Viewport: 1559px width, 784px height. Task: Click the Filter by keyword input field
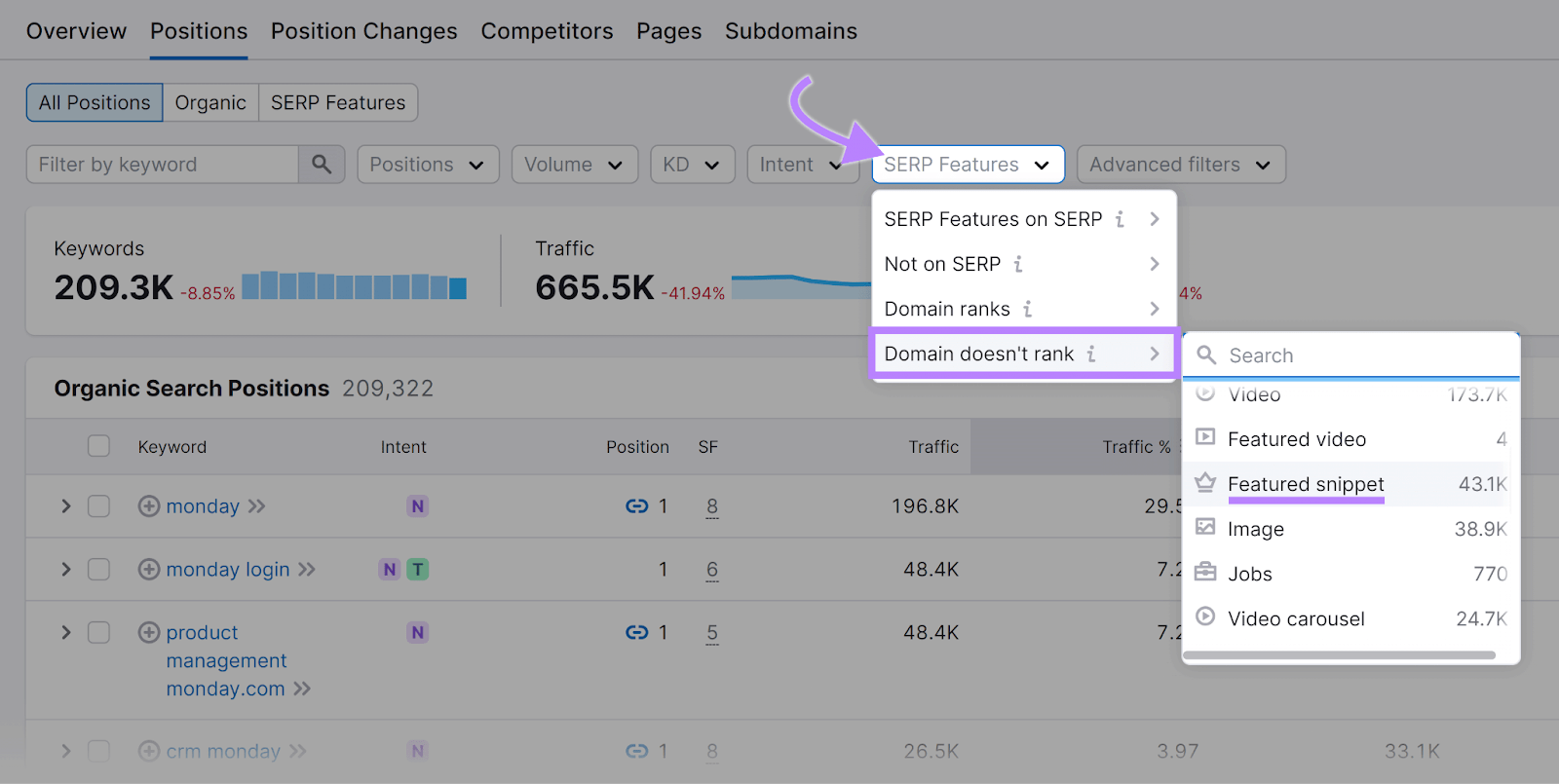162,165
